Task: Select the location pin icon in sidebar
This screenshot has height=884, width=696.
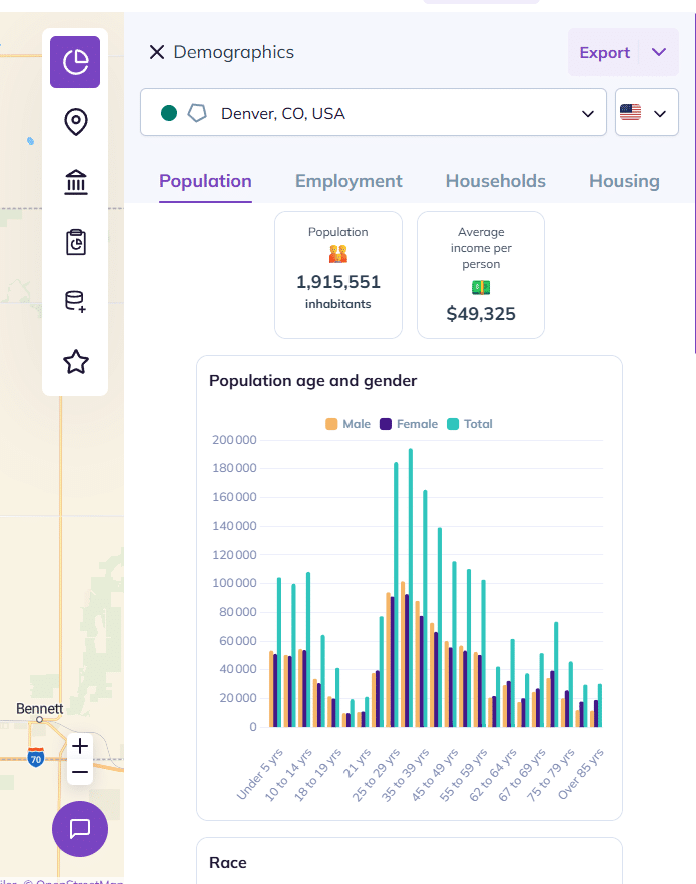Action: (75, 122)
